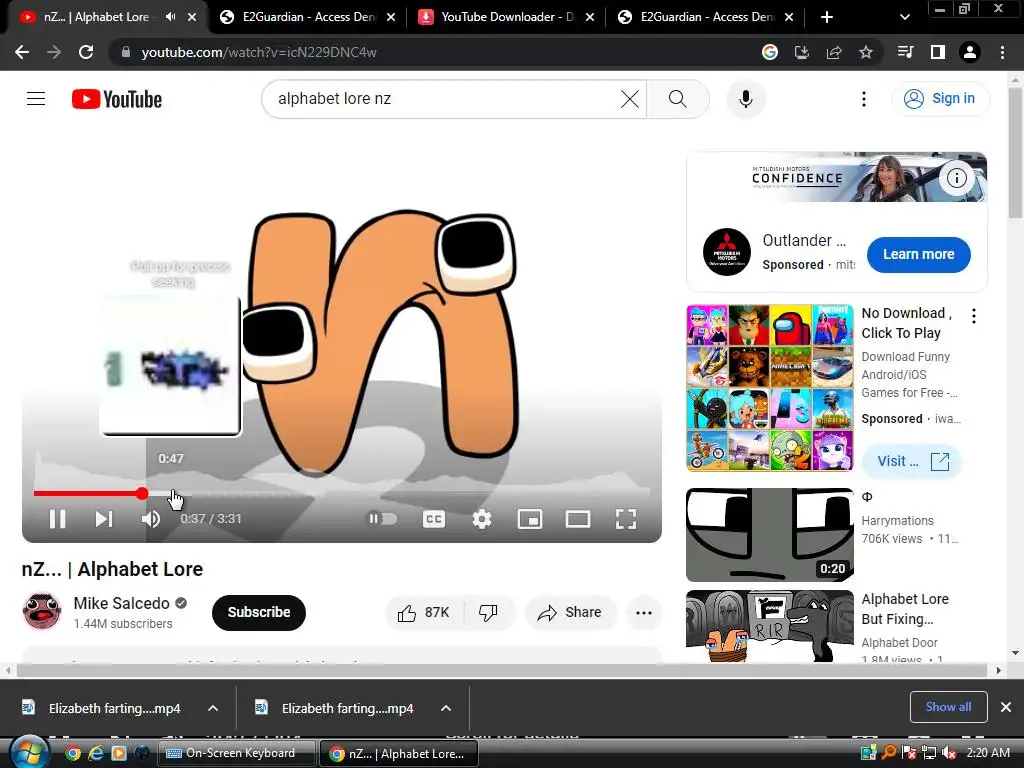Open On-Screen Keyboard taskbar item
Screen dimensions: 1024x768
click(237, 753)
